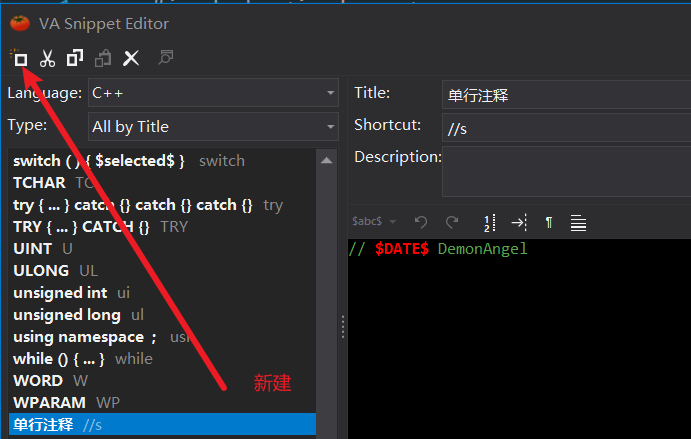Select the unsigned long snippet
The image size is (691, 439).
click(162, 315)
